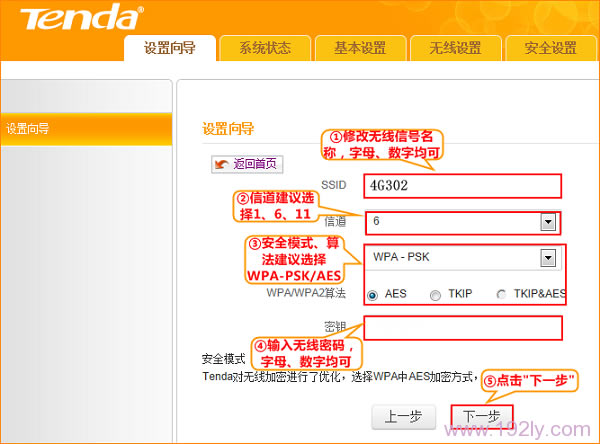Image resolution: width=600 pixels, height=444 pixels.
Task: Expand the 信道 channel dropdown
Action: tap(547, 222)
